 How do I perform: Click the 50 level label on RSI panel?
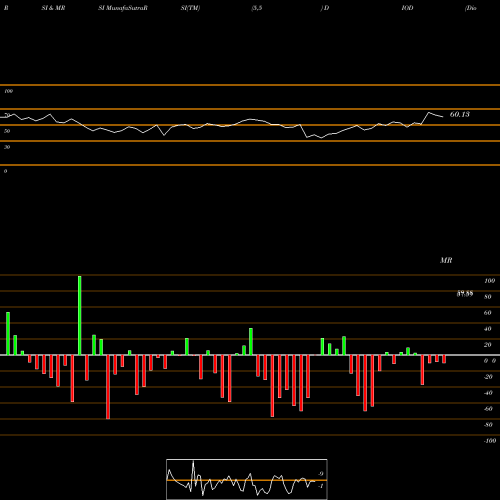[x=7, y=131]
